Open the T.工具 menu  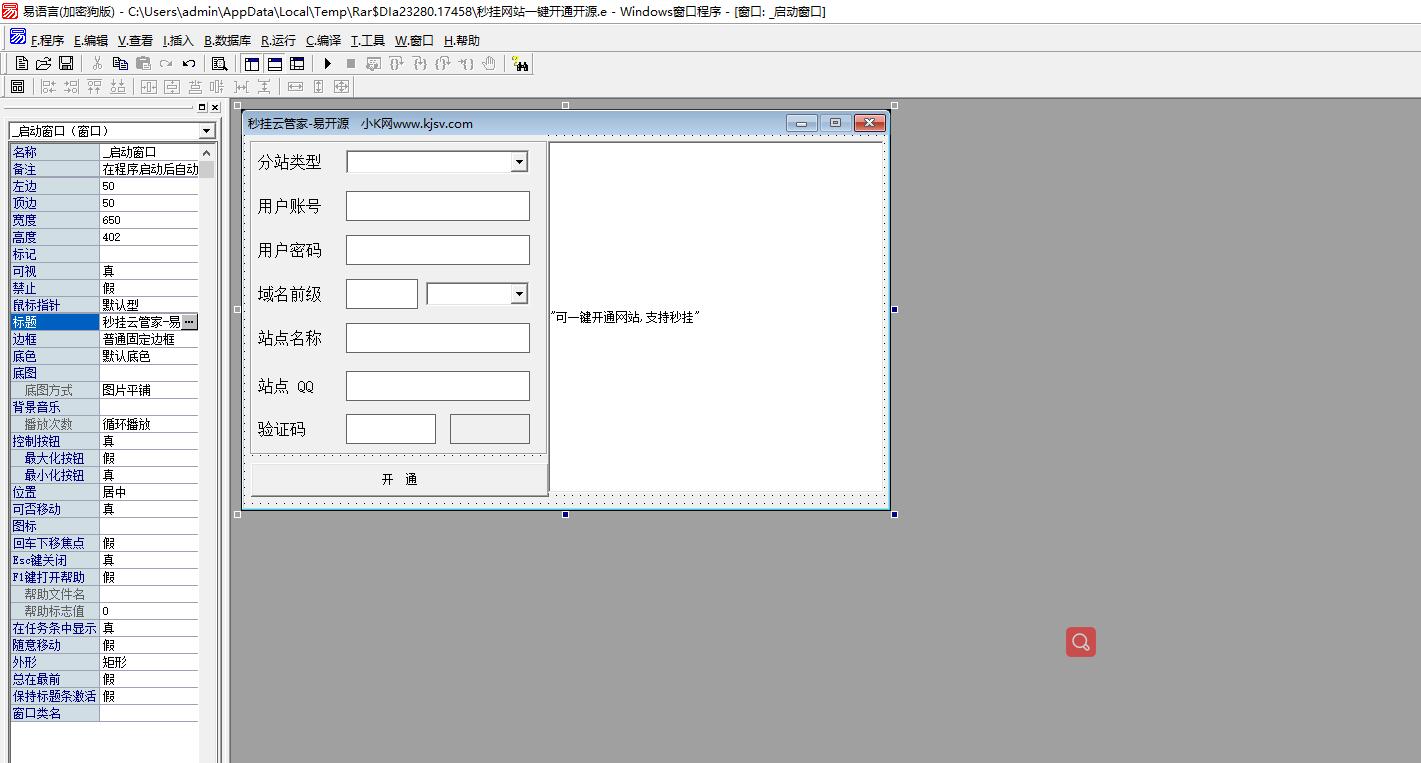[367, 41]
